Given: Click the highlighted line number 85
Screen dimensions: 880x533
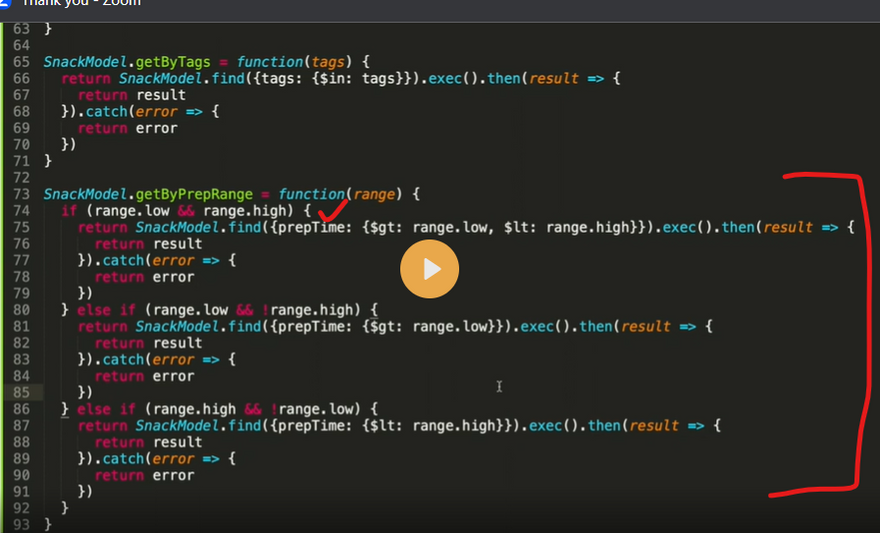Looking at the screenshot, I should pos(21,392).
